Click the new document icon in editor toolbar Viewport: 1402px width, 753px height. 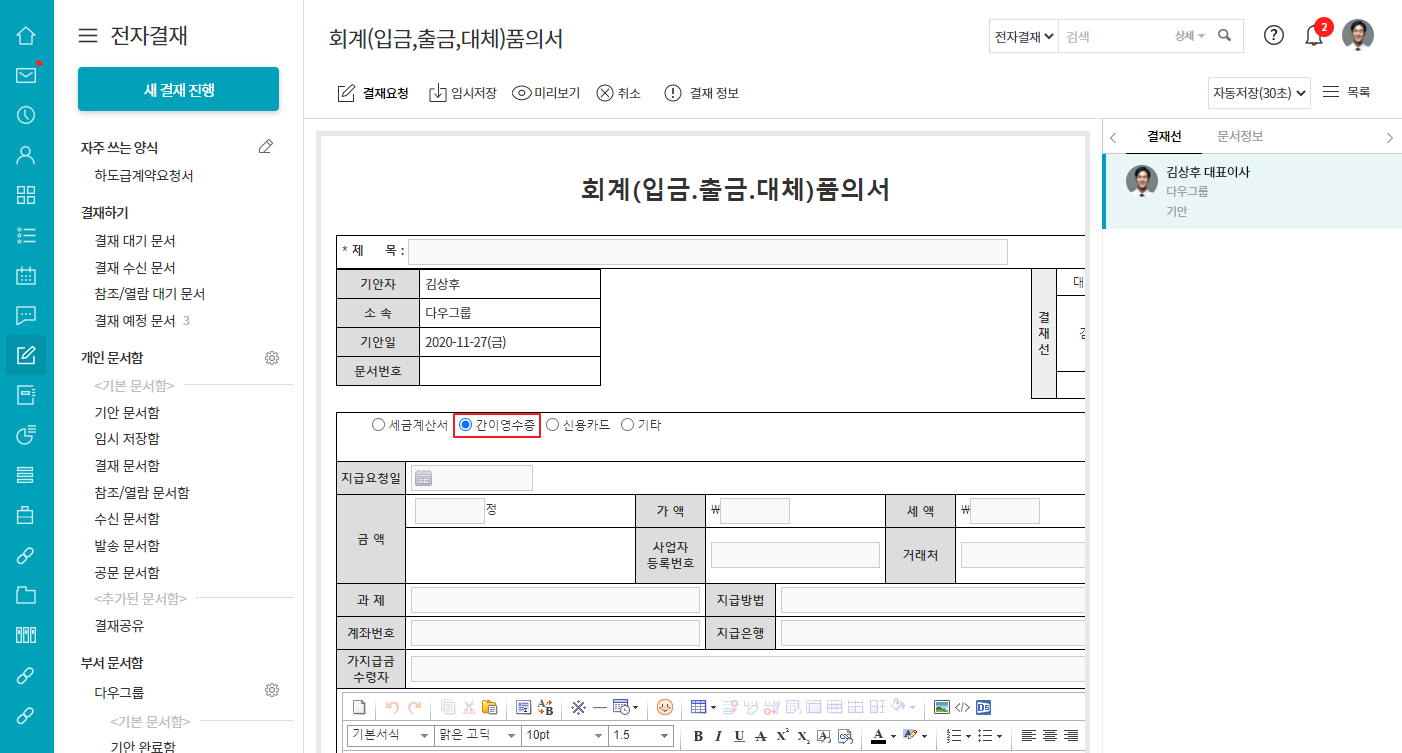(x=360, y=707)
